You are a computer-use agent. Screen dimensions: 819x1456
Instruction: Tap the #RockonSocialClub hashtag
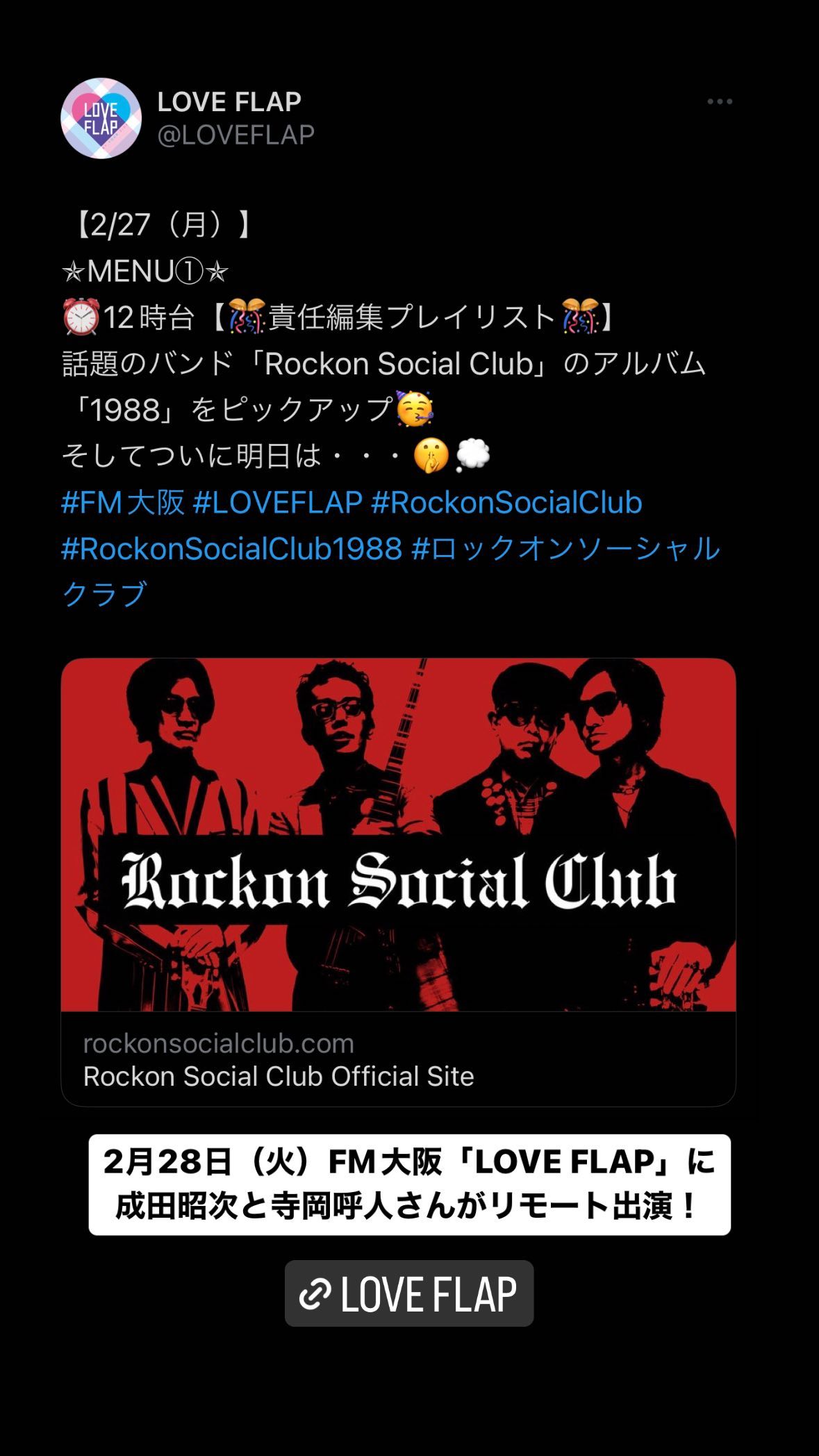pyautogui.click(x=506, y=502)
